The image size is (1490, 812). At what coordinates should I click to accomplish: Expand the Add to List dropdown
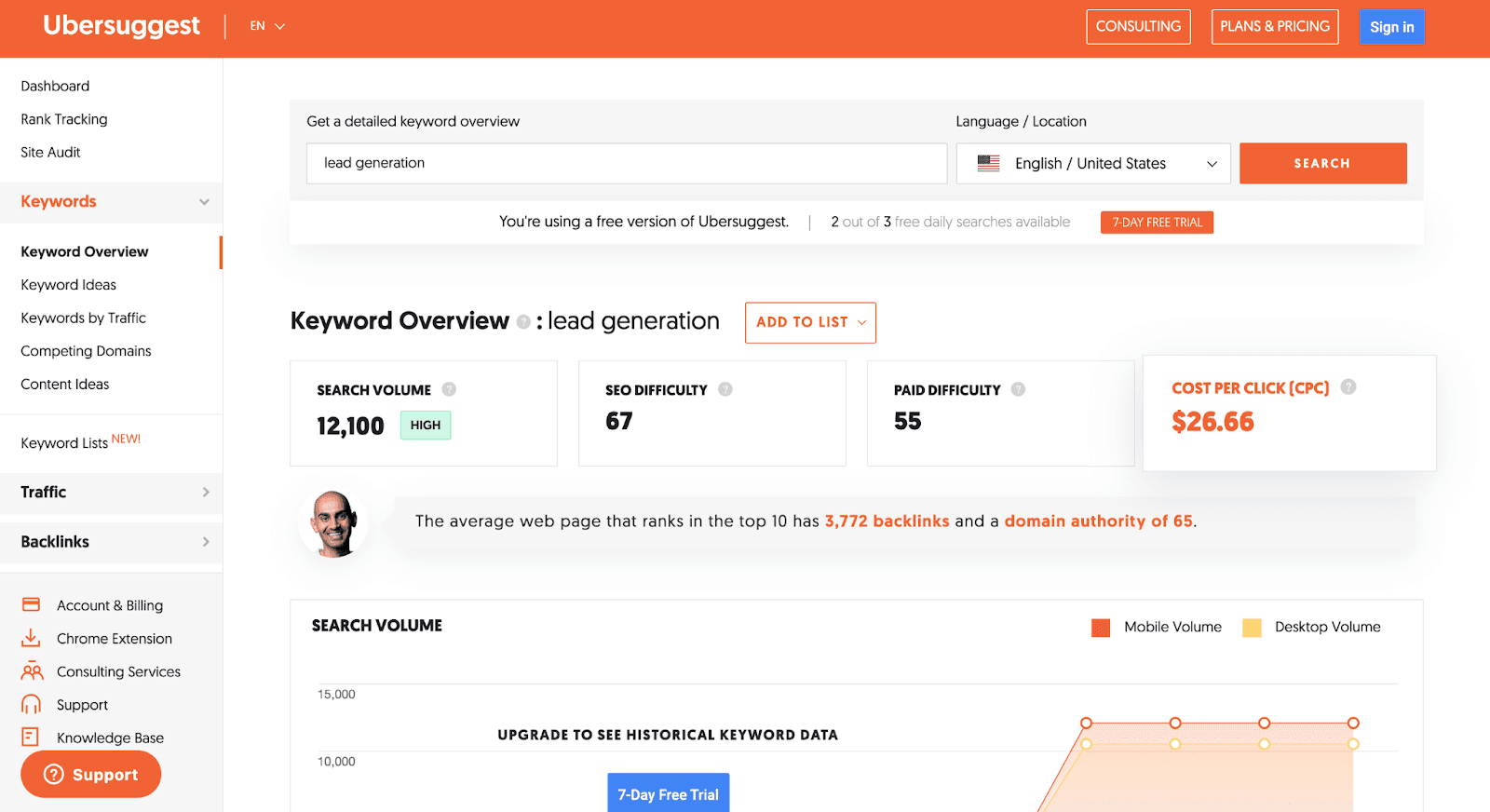pyautogui.click(x=810, y=322)
